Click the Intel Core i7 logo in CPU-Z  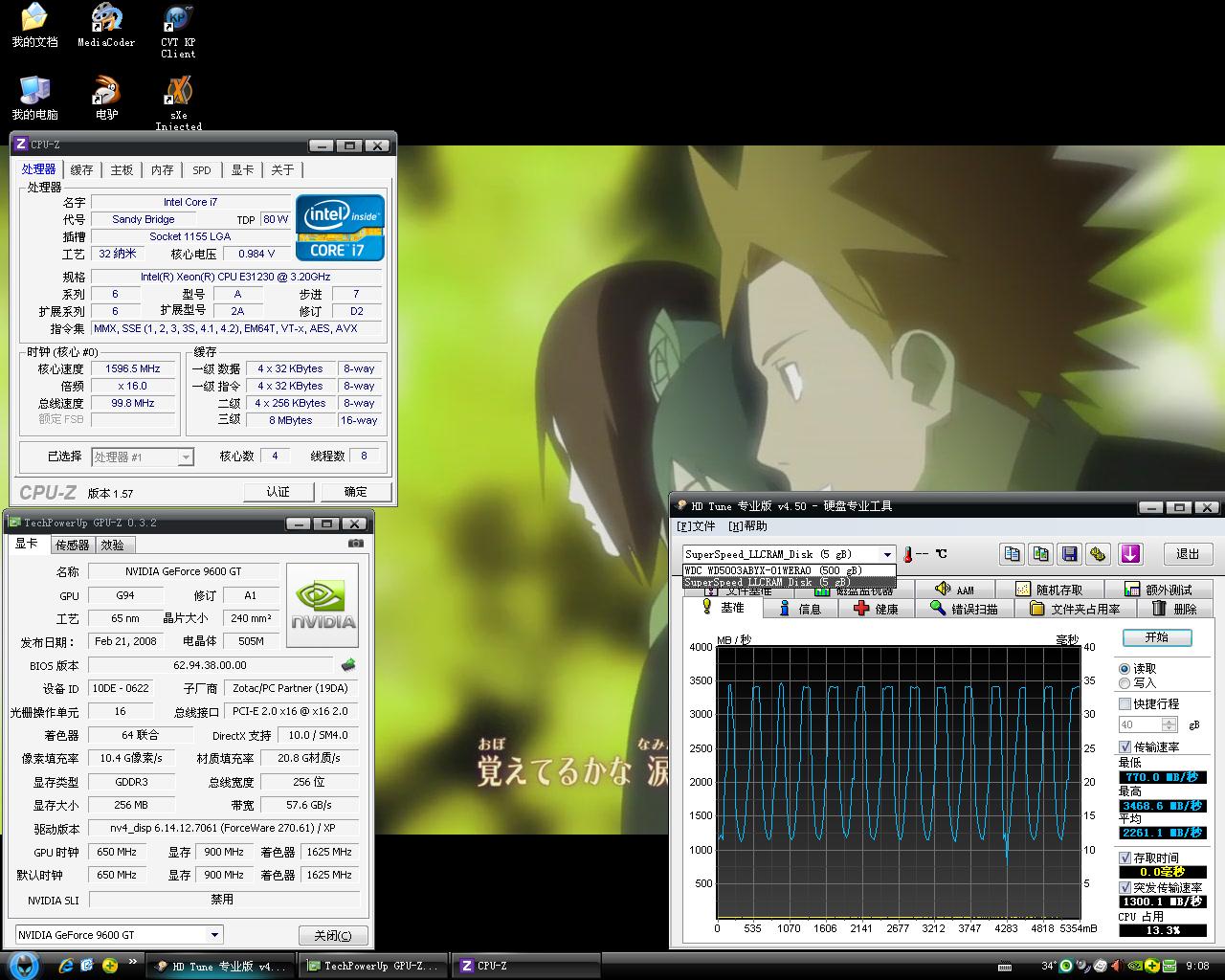pyautogui.click(x=340, y=228)
